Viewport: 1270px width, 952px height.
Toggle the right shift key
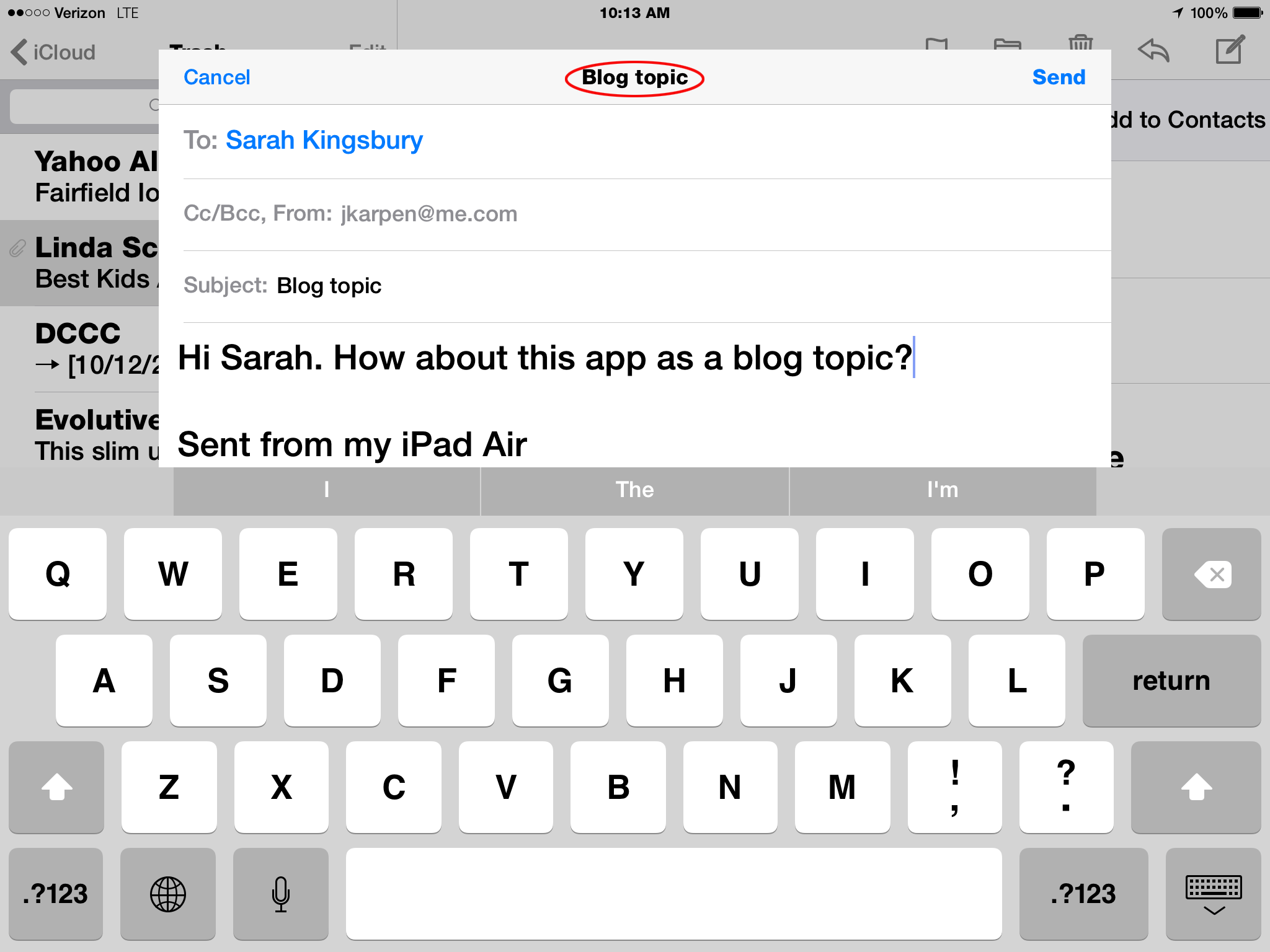click(x=1196, y=787)
